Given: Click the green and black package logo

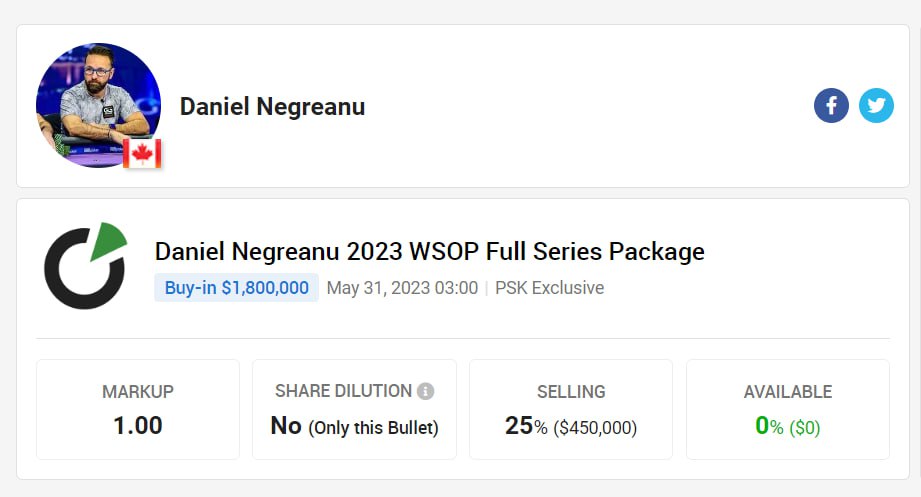Looking at the screenshot, I should [x=85, y=266].
